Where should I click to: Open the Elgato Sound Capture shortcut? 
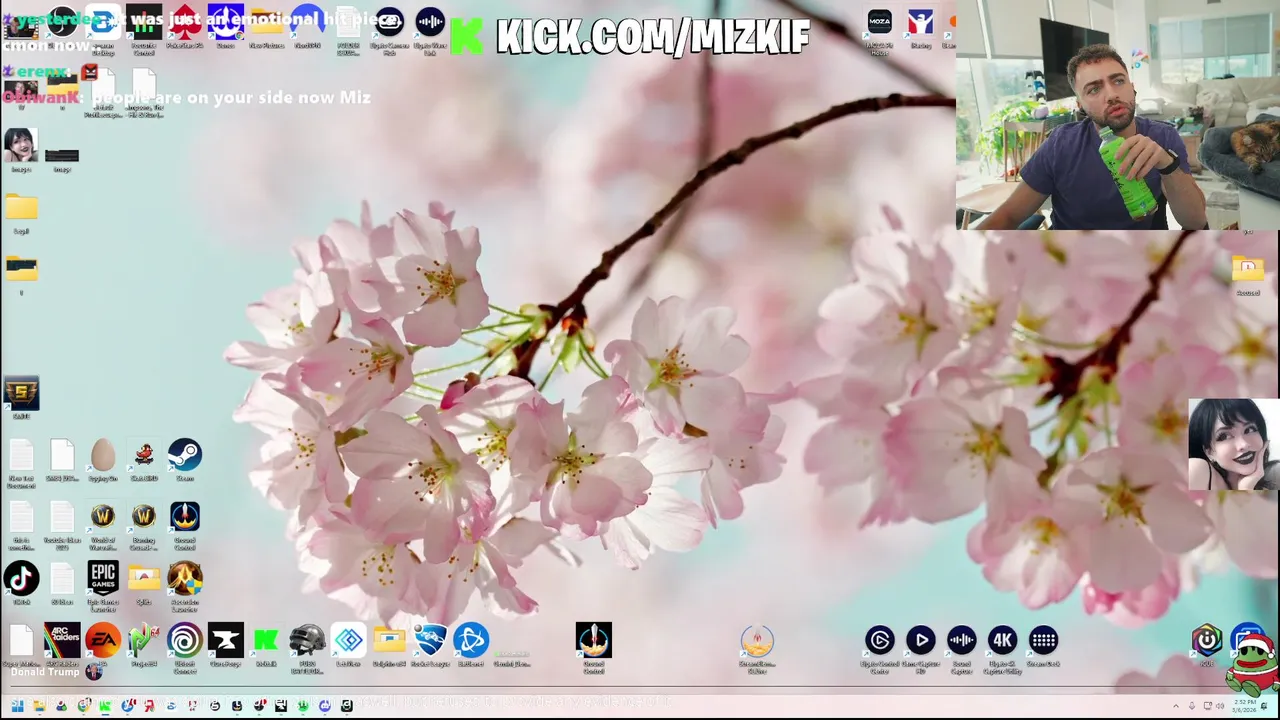962,640
